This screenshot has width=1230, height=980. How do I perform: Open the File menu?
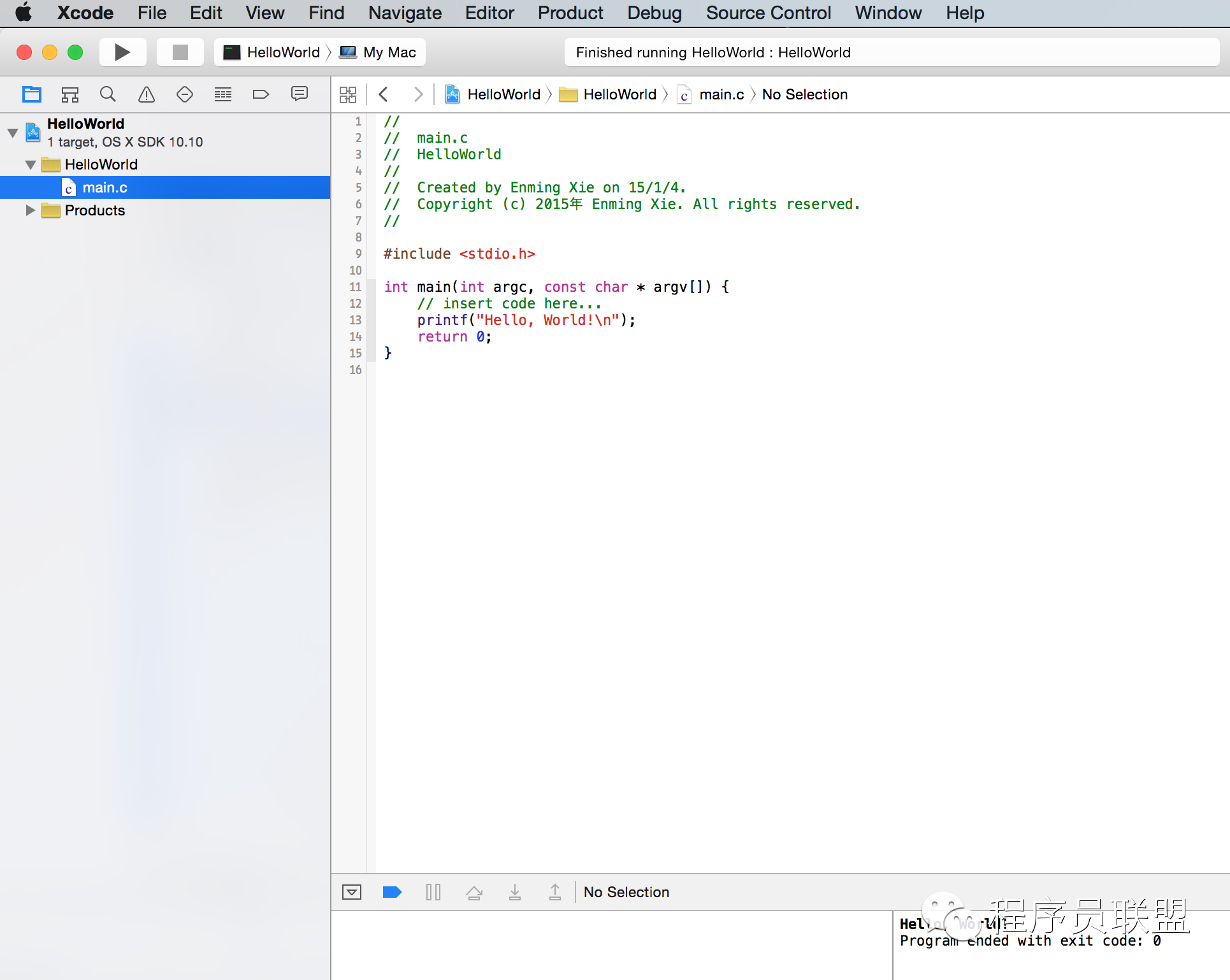(x=152, y=13)
